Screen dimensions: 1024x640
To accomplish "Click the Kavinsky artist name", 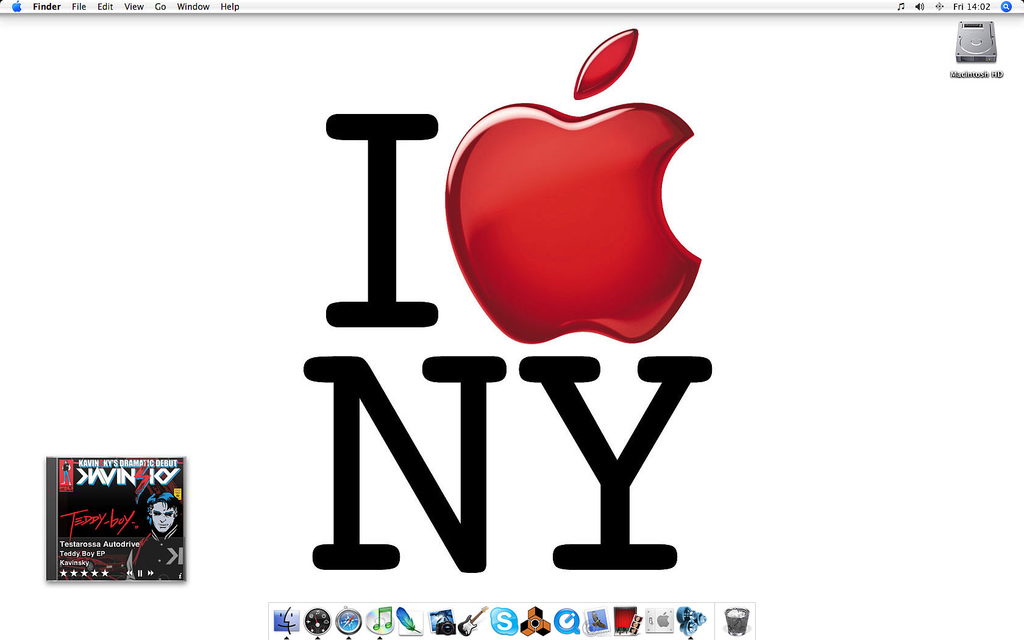I will coord(74,562).
